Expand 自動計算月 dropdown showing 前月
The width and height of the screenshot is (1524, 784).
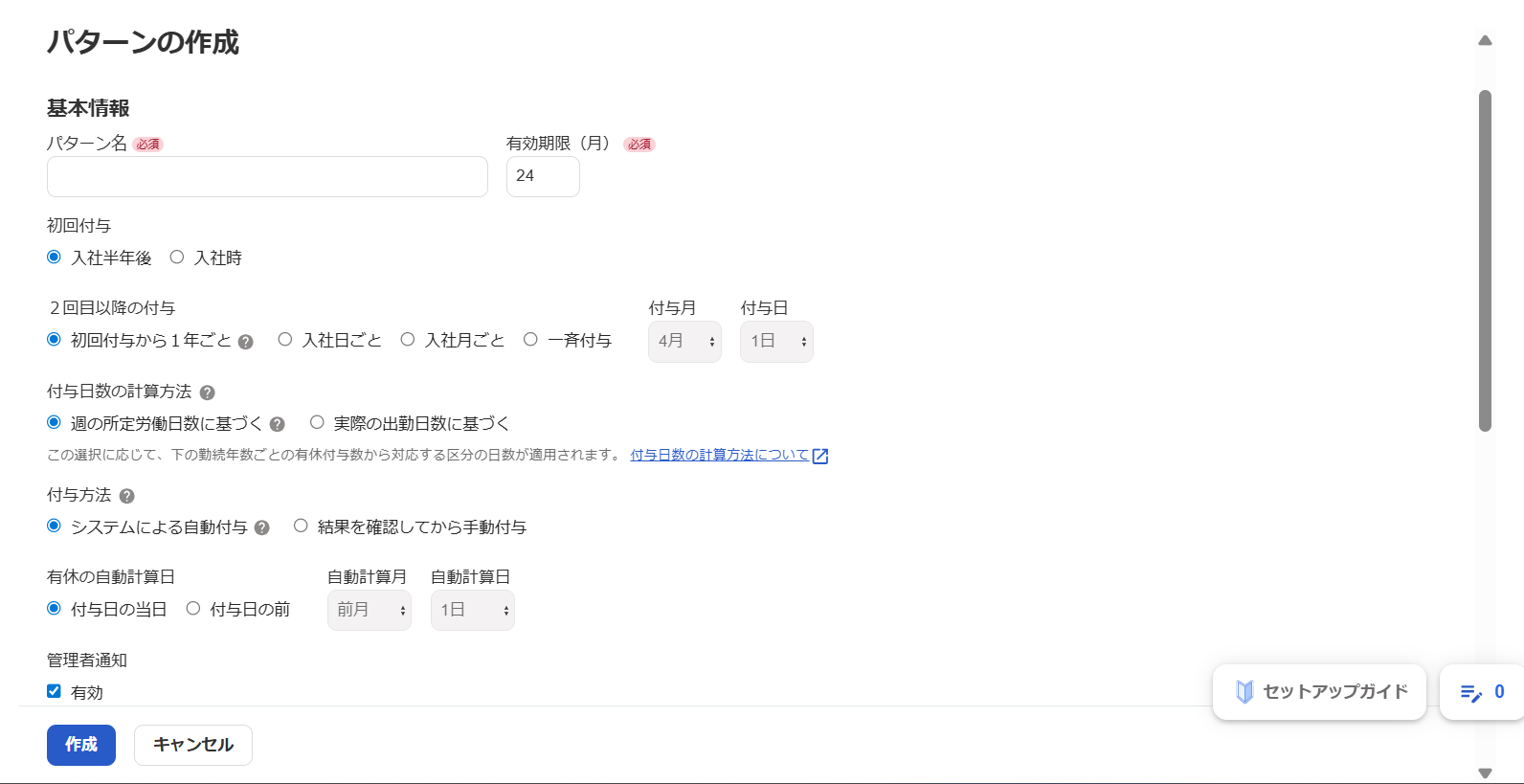tap(370, 611)
